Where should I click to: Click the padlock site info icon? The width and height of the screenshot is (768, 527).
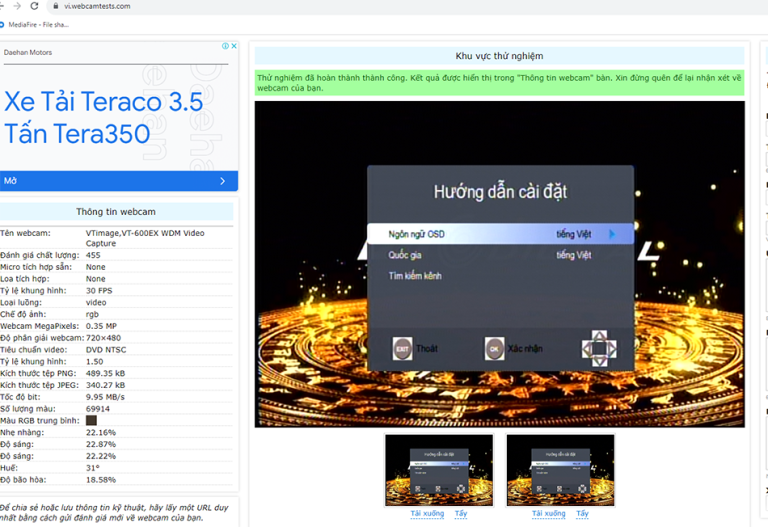click(x=55, y=6)
